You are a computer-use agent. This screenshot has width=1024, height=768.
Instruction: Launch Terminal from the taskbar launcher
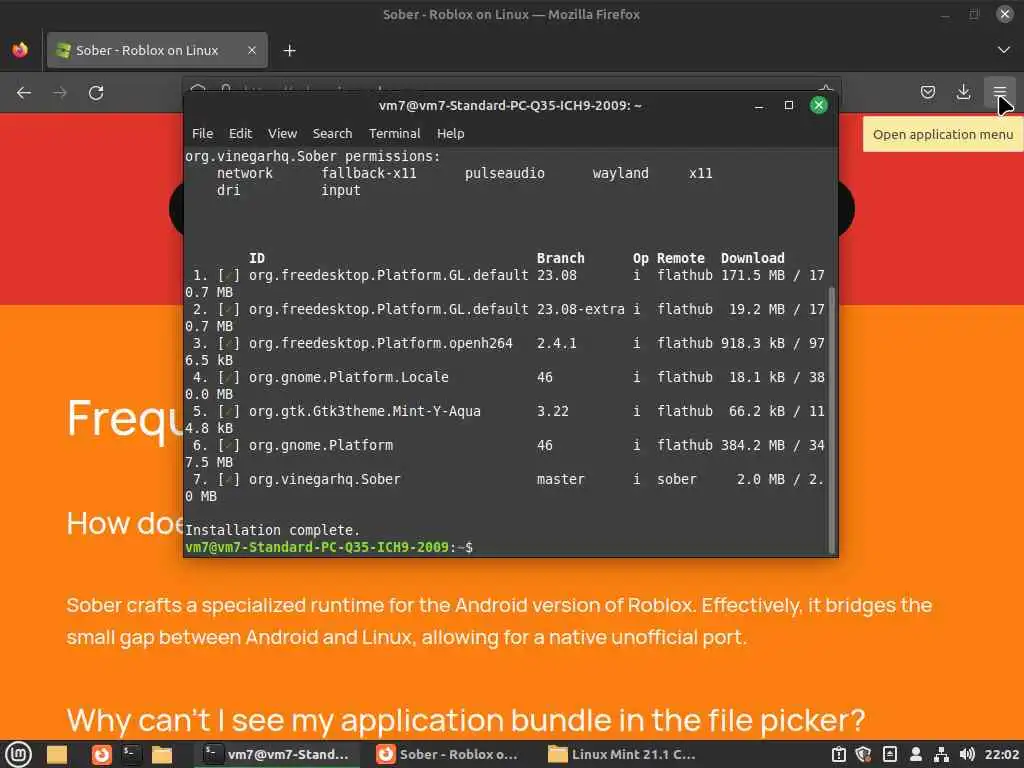[x=131, y=754]
